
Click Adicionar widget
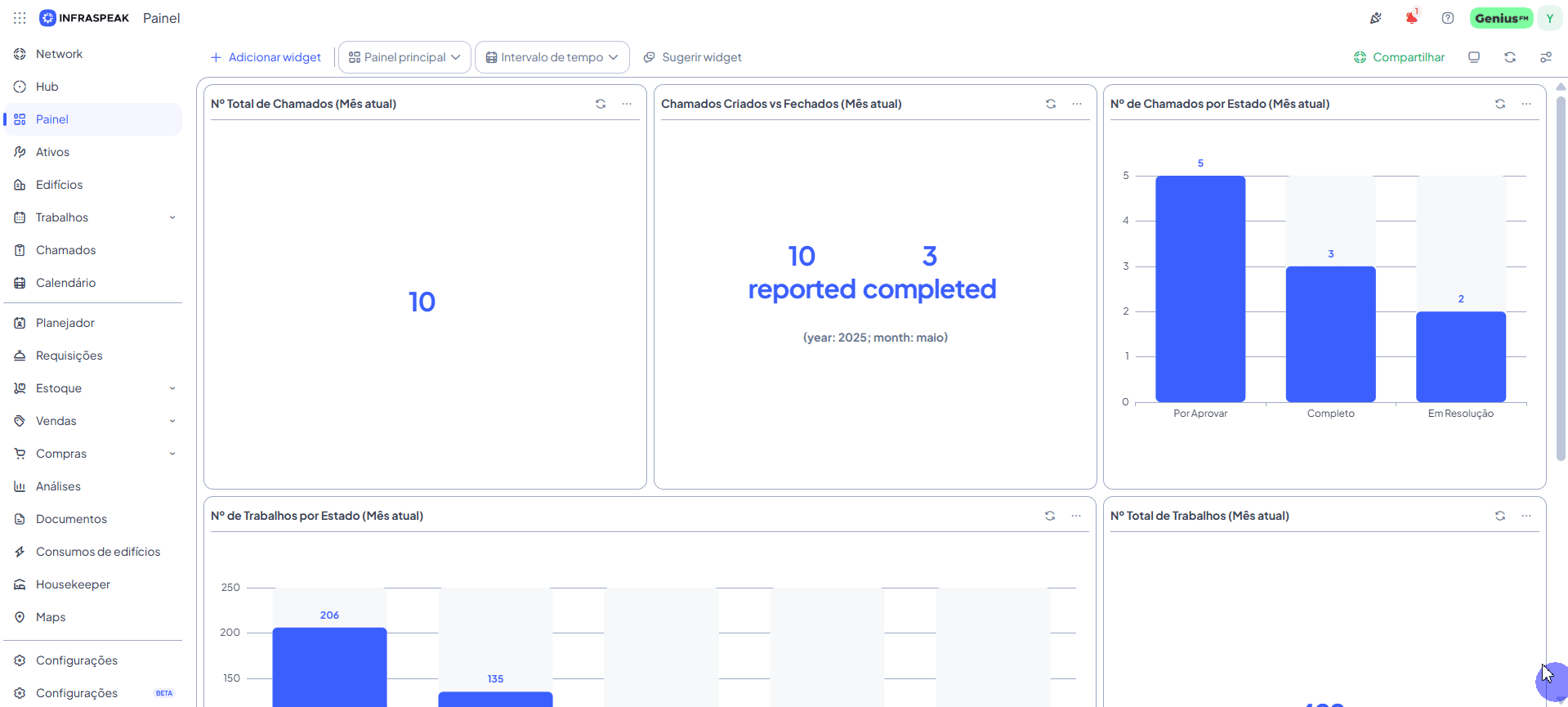pos(266,57)
